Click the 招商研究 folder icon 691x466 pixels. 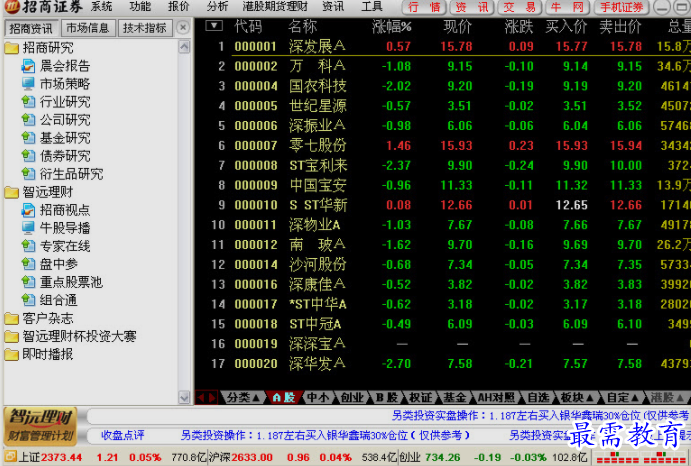[x=11, y=48]
